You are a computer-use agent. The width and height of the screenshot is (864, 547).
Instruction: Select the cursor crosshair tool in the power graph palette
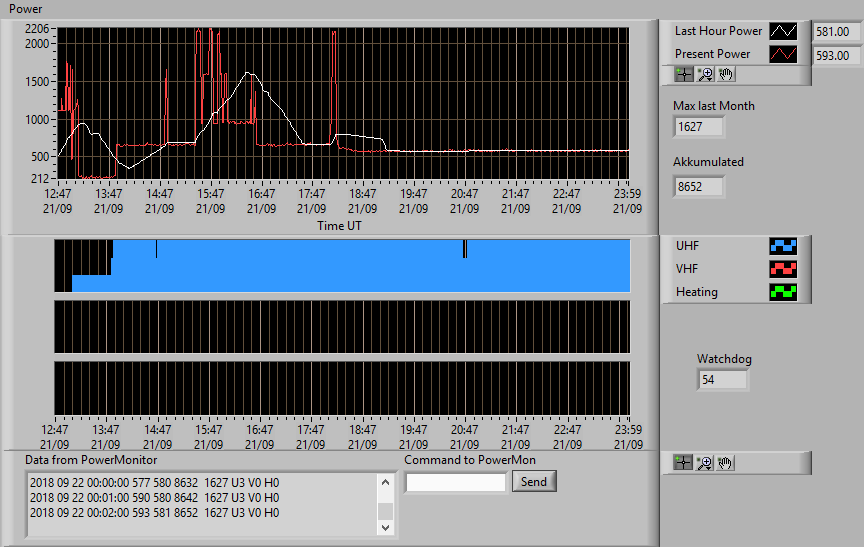point(684,74)
